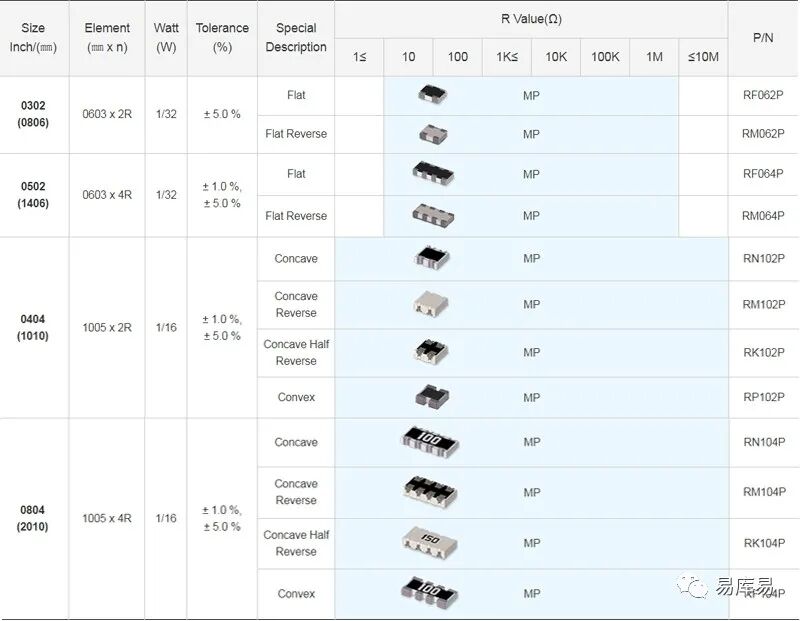Click the RN102P concave chip image
The width and height of the screenshot is (800, 621).
point(432,258)
